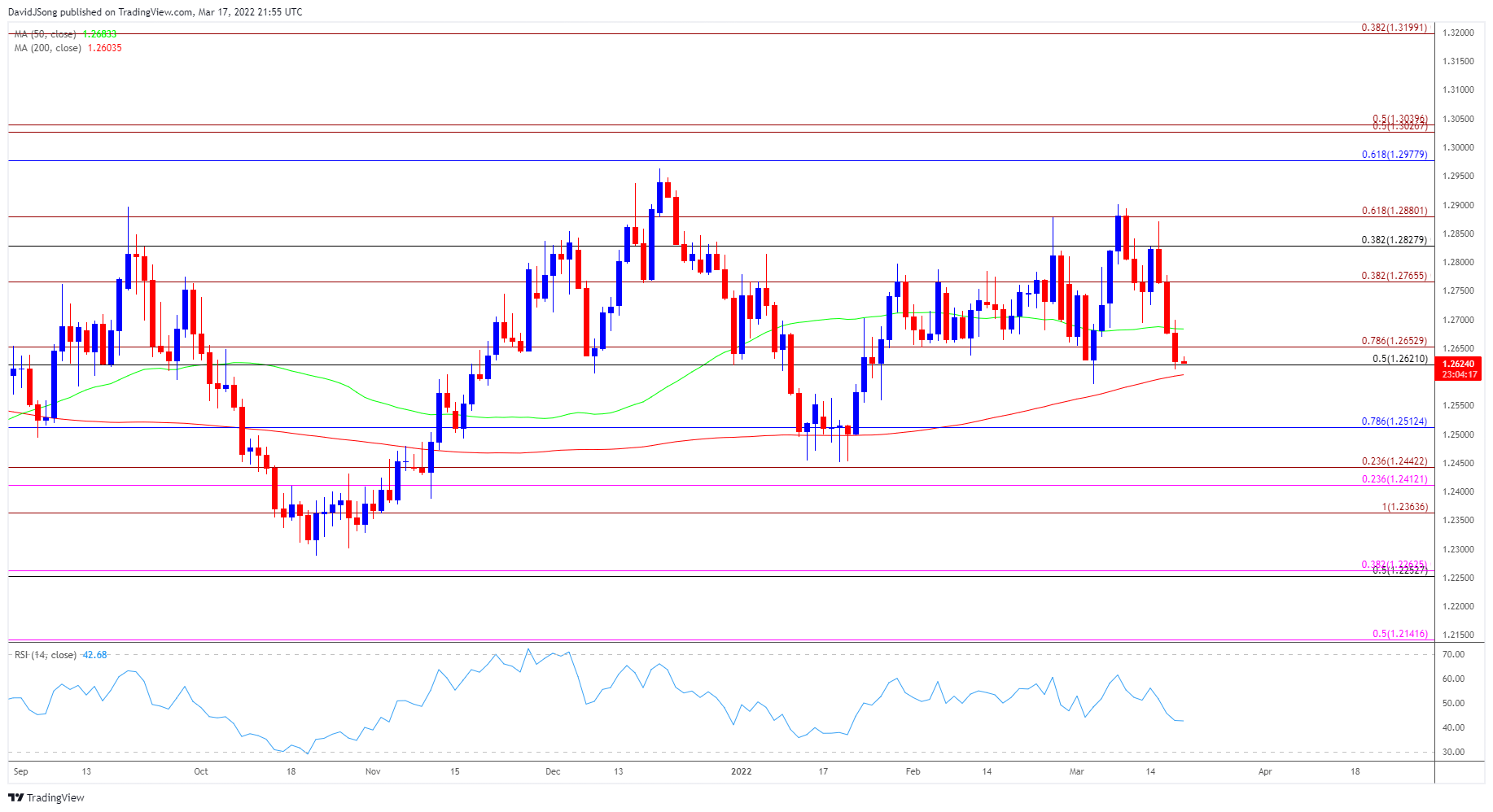
Task: Click the Oct label on the time axis
Action: click(201, 771)
